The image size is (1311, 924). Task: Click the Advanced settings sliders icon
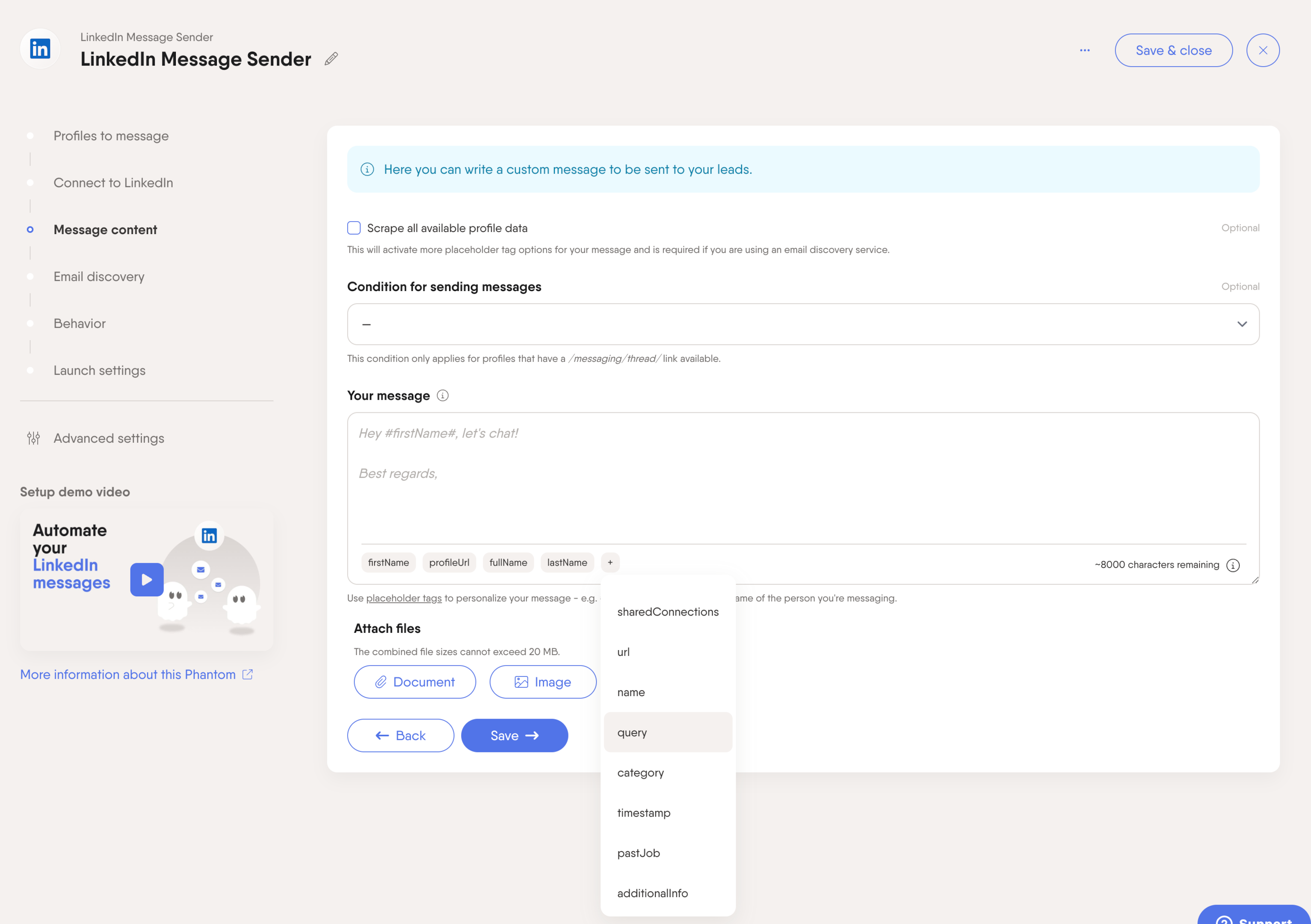34,438
